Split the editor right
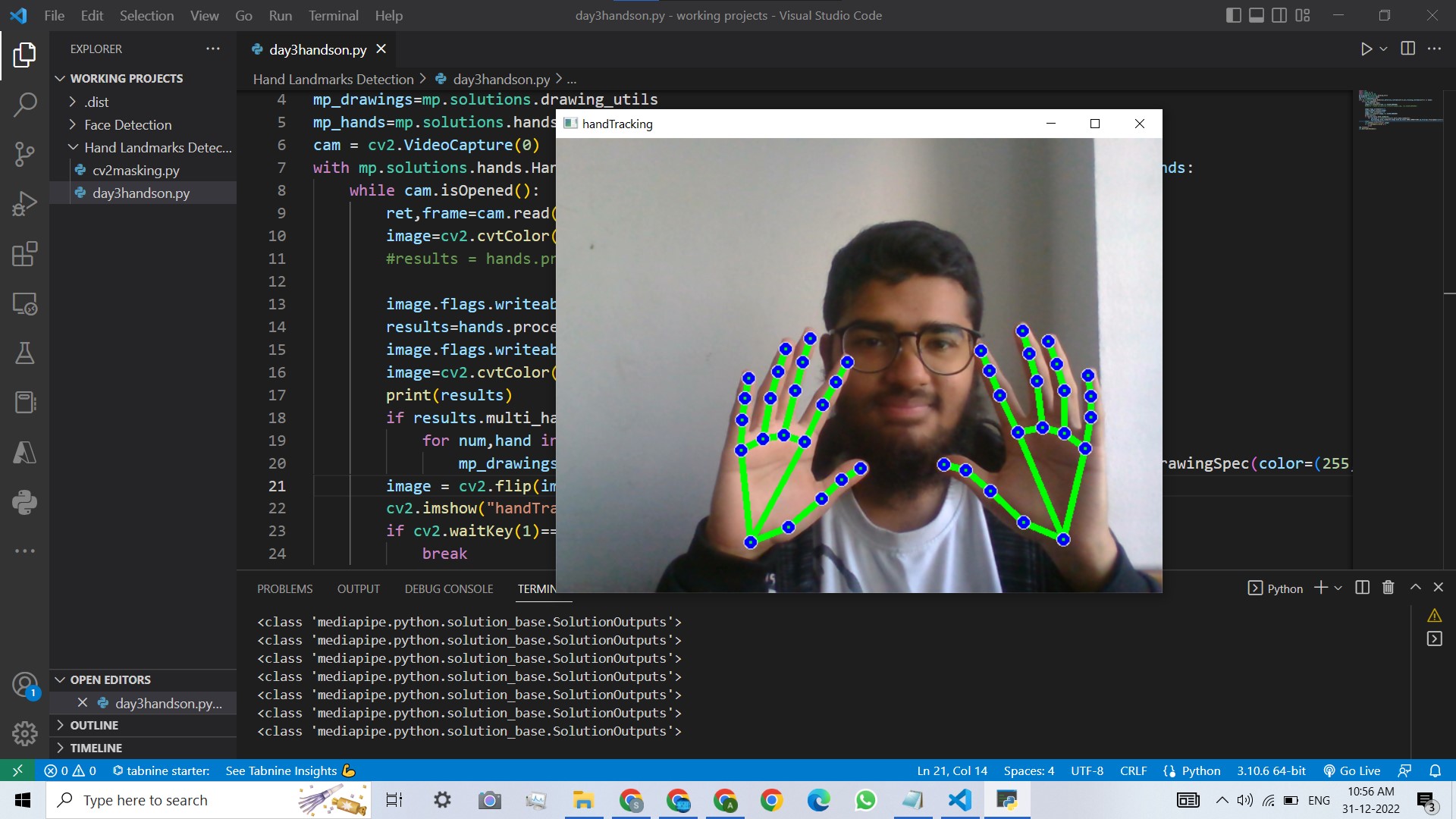1456x819 pixels. [1408, 49]
